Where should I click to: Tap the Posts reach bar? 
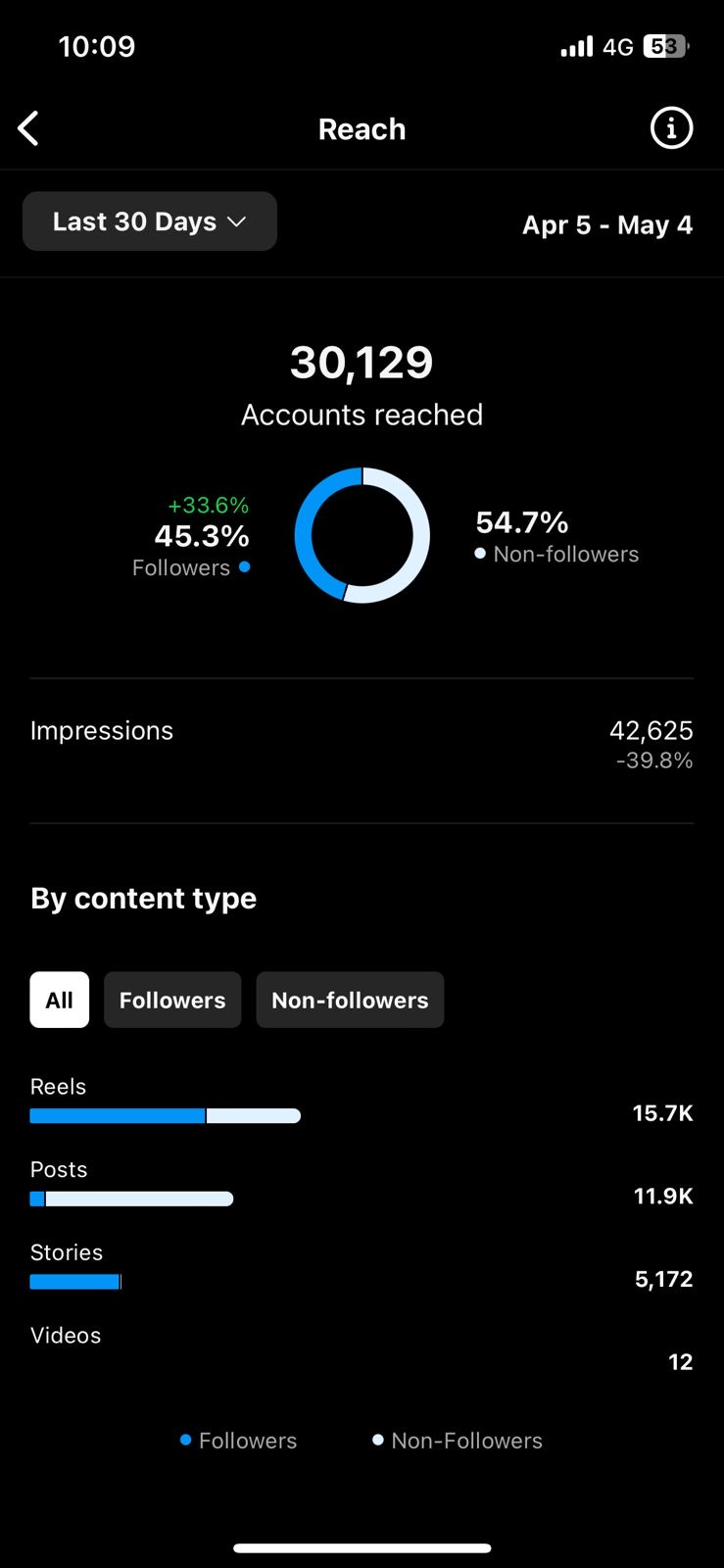click(x=131, y=1199)
